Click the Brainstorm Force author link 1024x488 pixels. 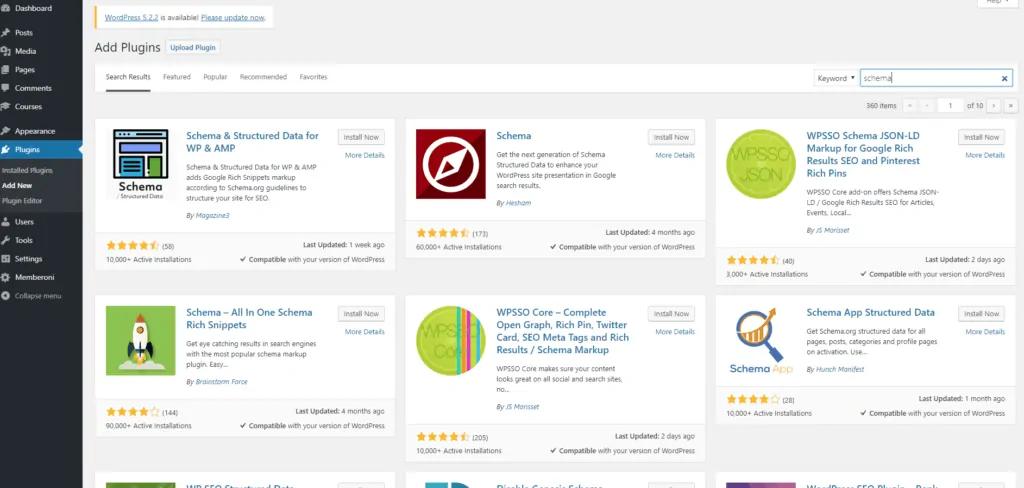221,382
